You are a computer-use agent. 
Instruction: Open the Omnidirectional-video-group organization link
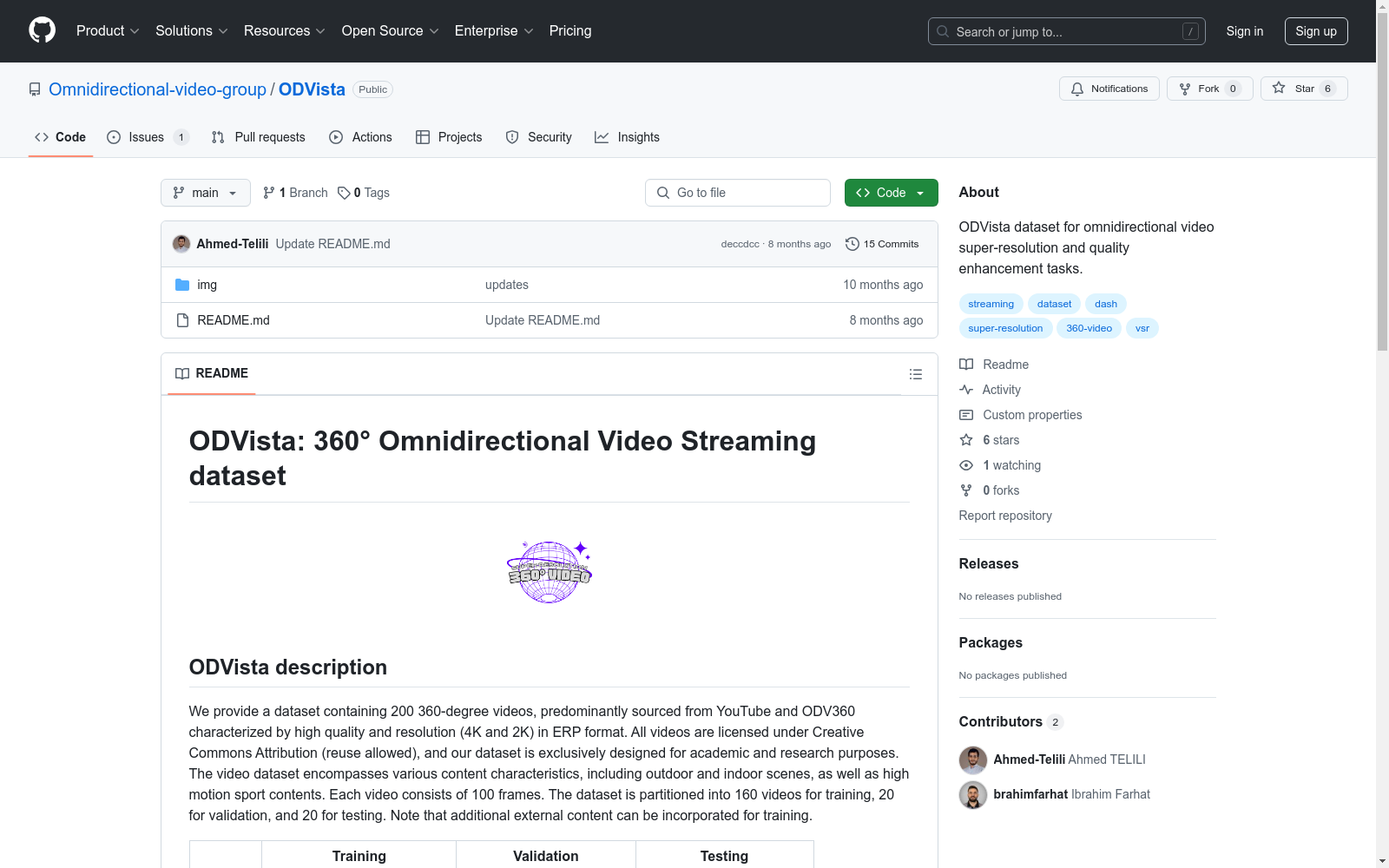[157, 89]
